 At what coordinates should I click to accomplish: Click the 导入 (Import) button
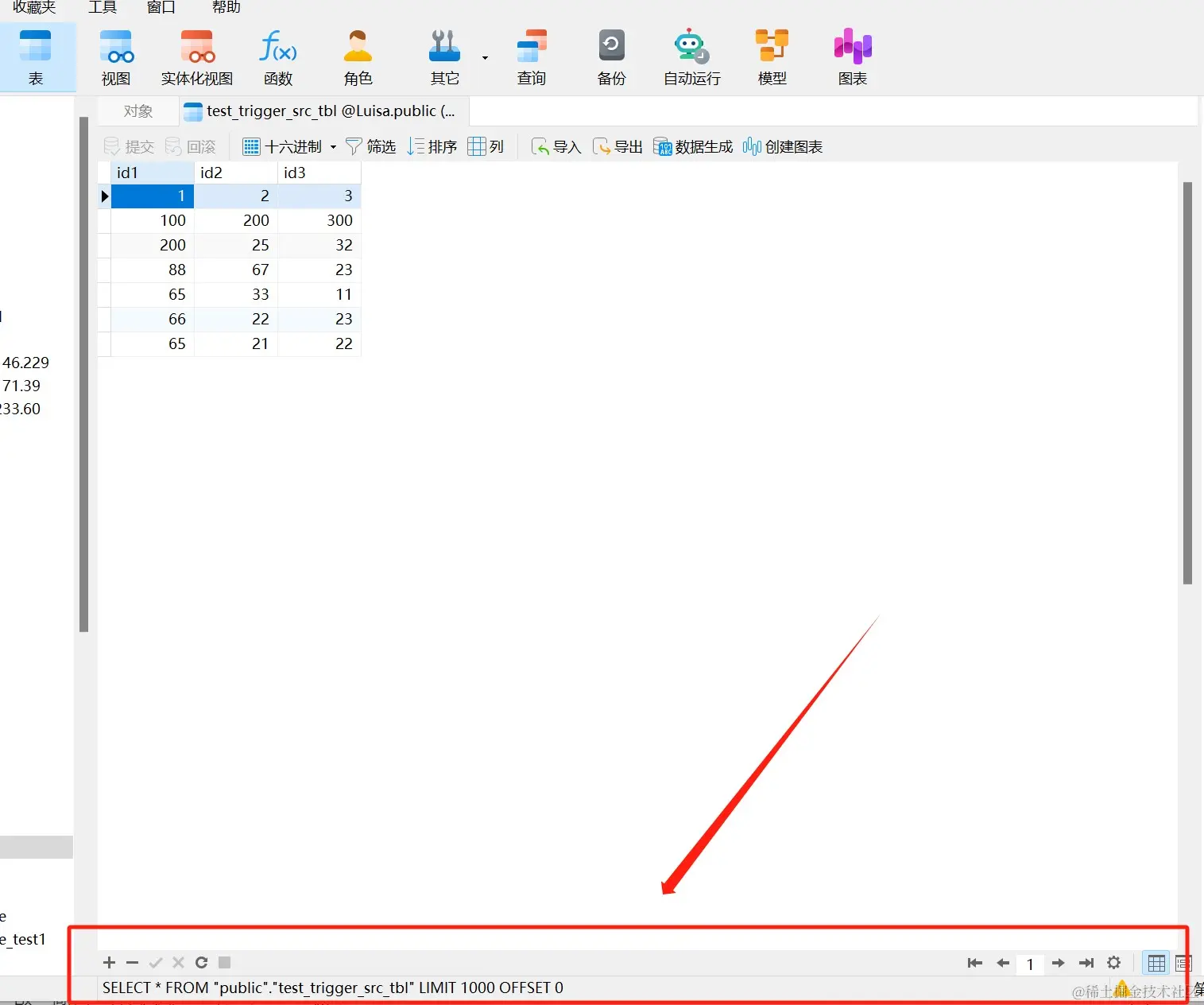pos(556,146)
